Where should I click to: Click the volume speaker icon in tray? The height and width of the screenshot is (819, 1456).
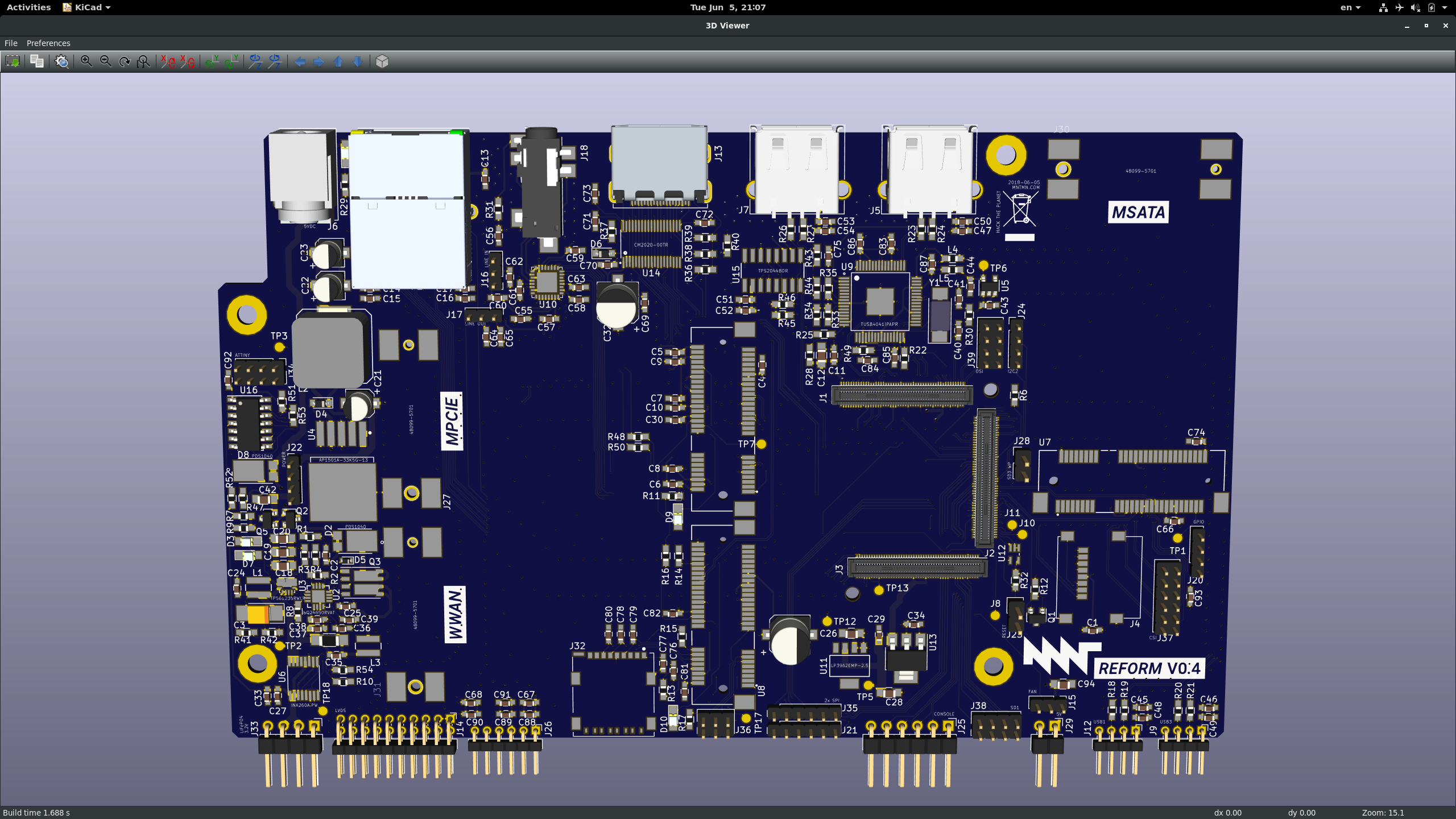tap(1415, 7)
